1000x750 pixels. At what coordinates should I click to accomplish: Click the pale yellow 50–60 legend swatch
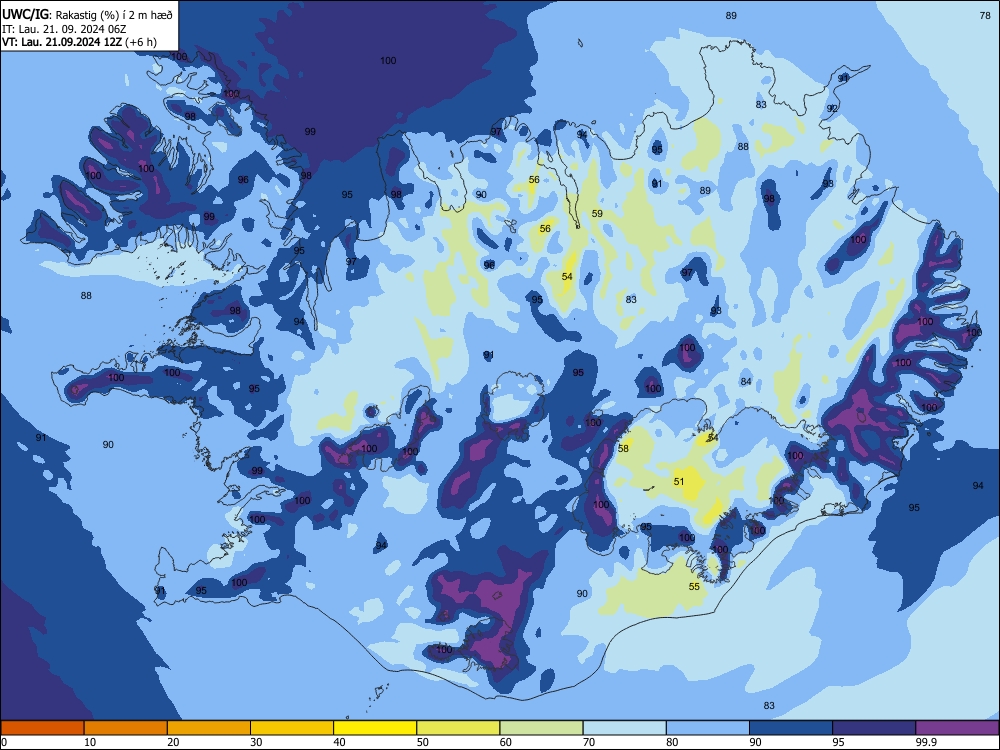(459, 728)
